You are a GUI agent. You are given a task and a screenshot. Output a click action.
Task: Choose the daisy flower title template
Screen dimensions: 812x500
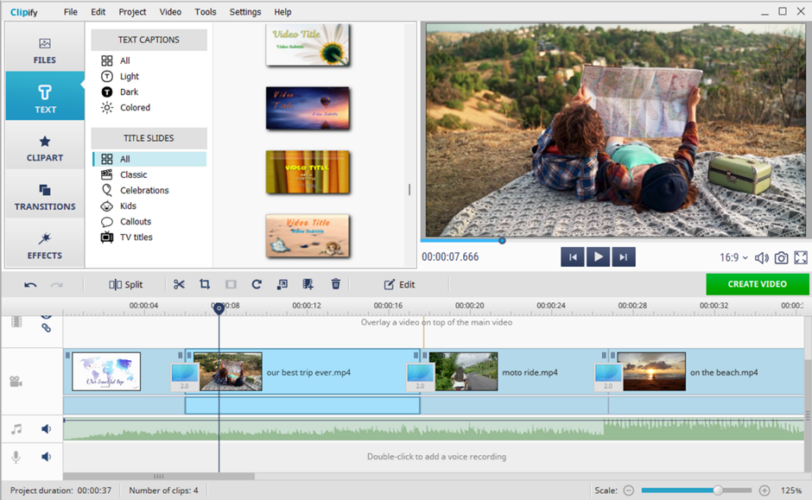click(308, 45)
